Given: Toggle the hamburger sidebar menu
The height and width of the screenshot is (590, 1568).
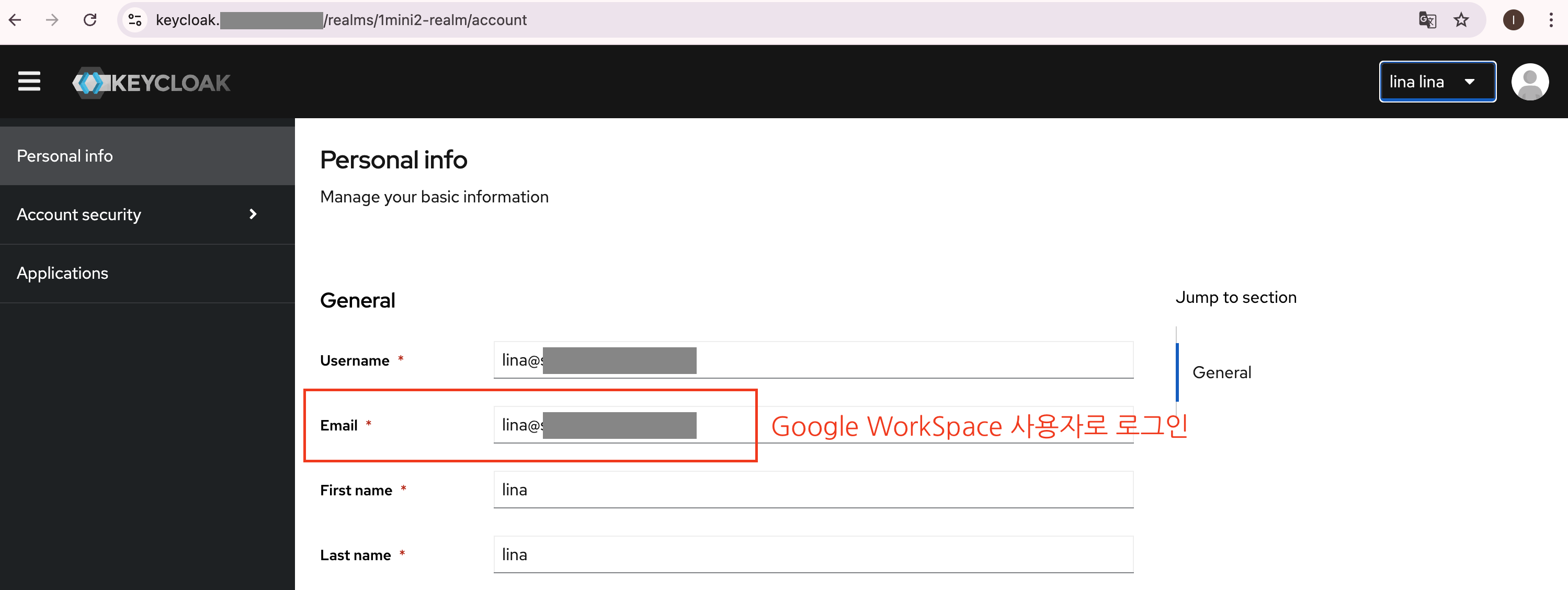Looking at the screenshot, I should pyautogui.click(x=29, y=82).
